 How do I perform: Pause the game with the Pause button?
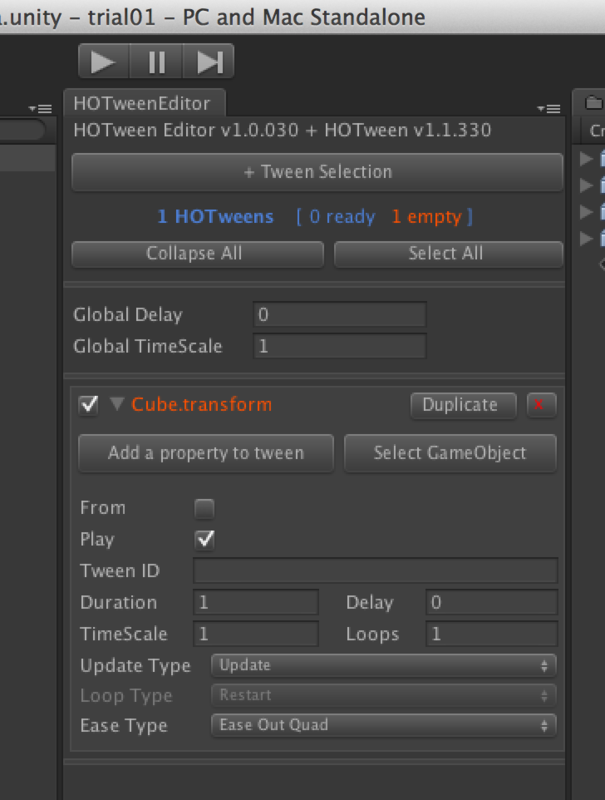(156, 62)
